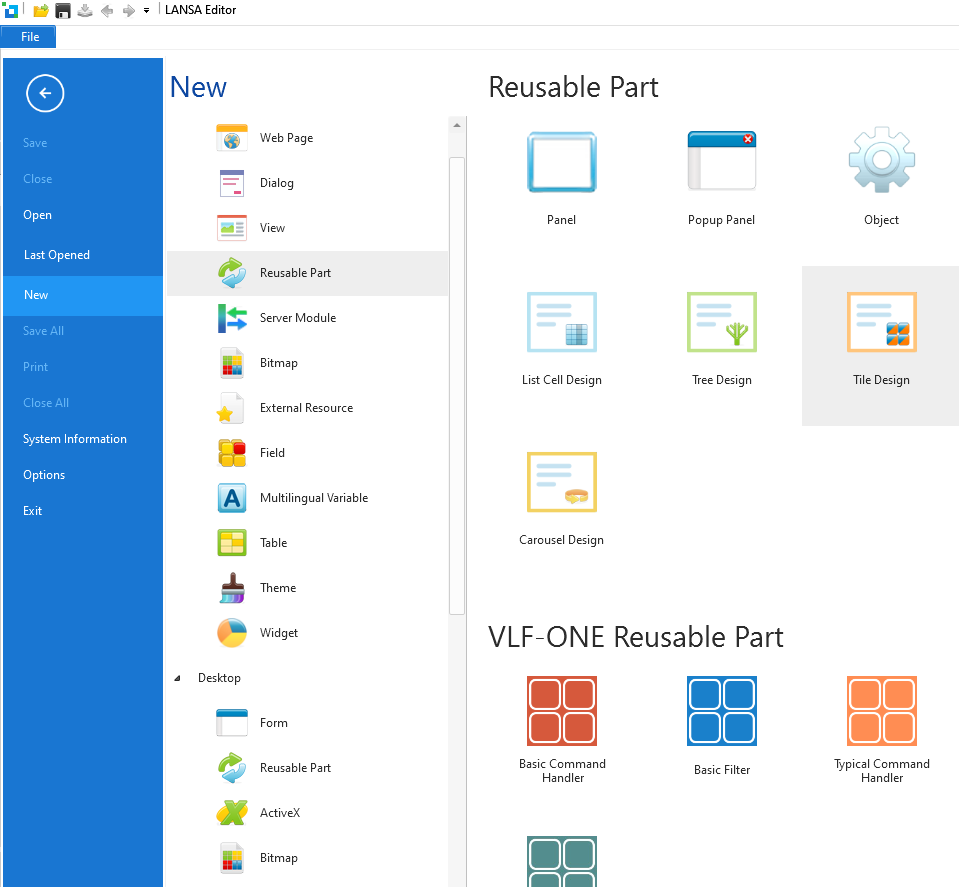Select the Basic Filter template

click(x=722, y=711)
